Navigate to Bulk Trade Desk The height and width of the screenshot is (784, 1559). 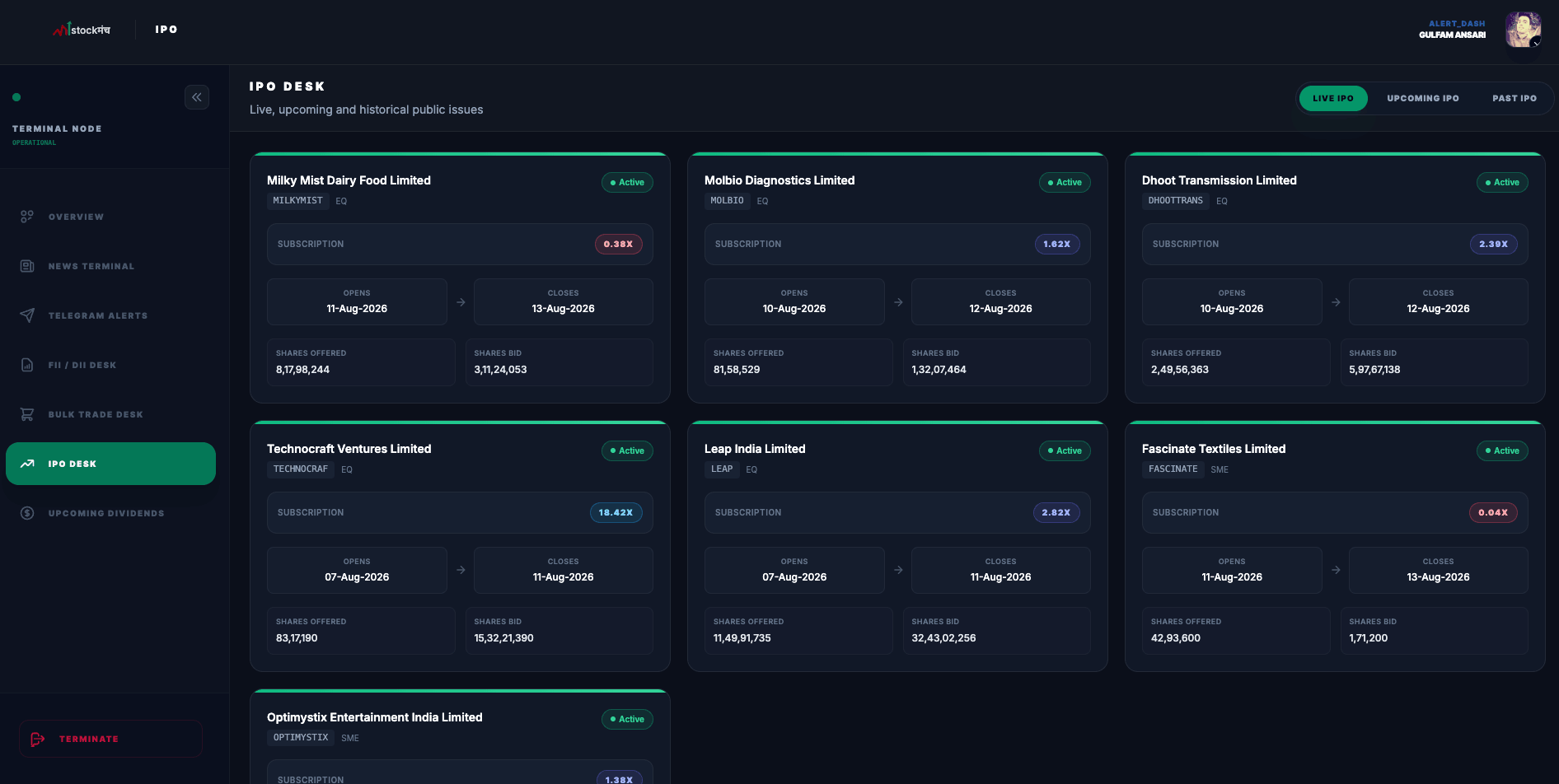pos(110,414)
